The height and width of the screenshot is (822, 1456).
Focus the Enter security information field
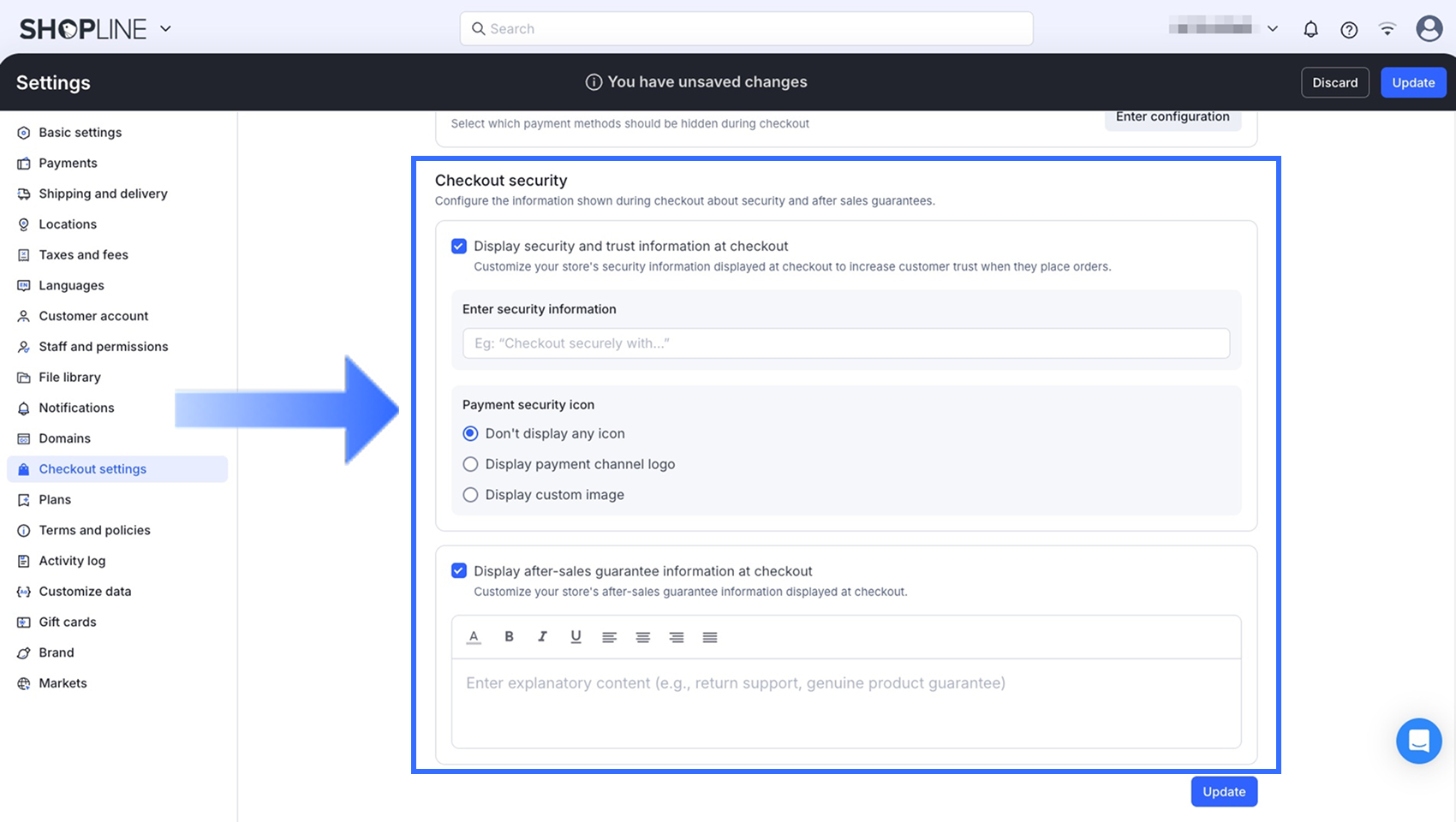pos(845,343)
